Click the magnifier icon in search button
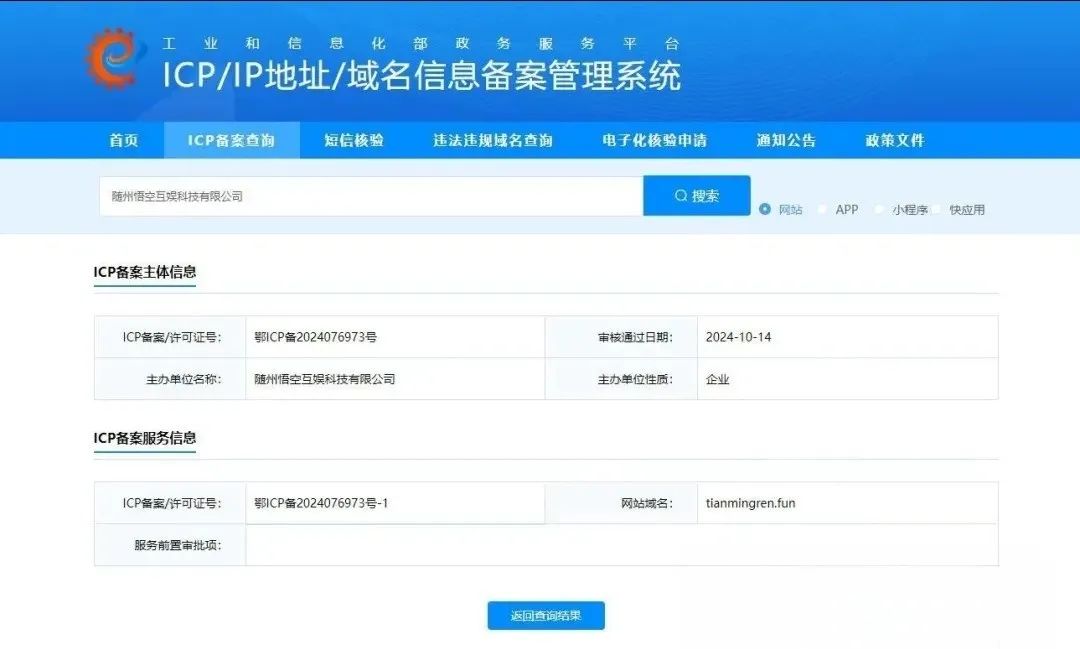 point(681,196)
